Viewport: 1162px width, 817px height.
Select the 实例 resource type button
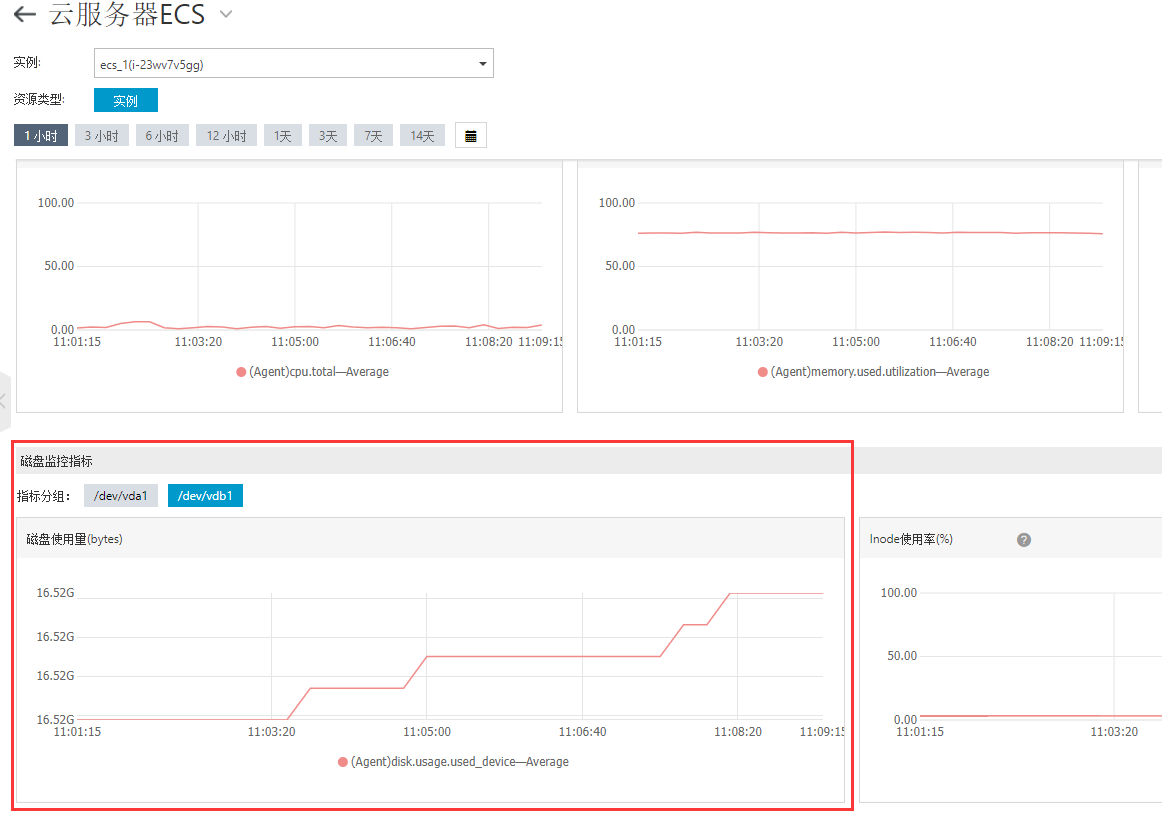point(125,101)
